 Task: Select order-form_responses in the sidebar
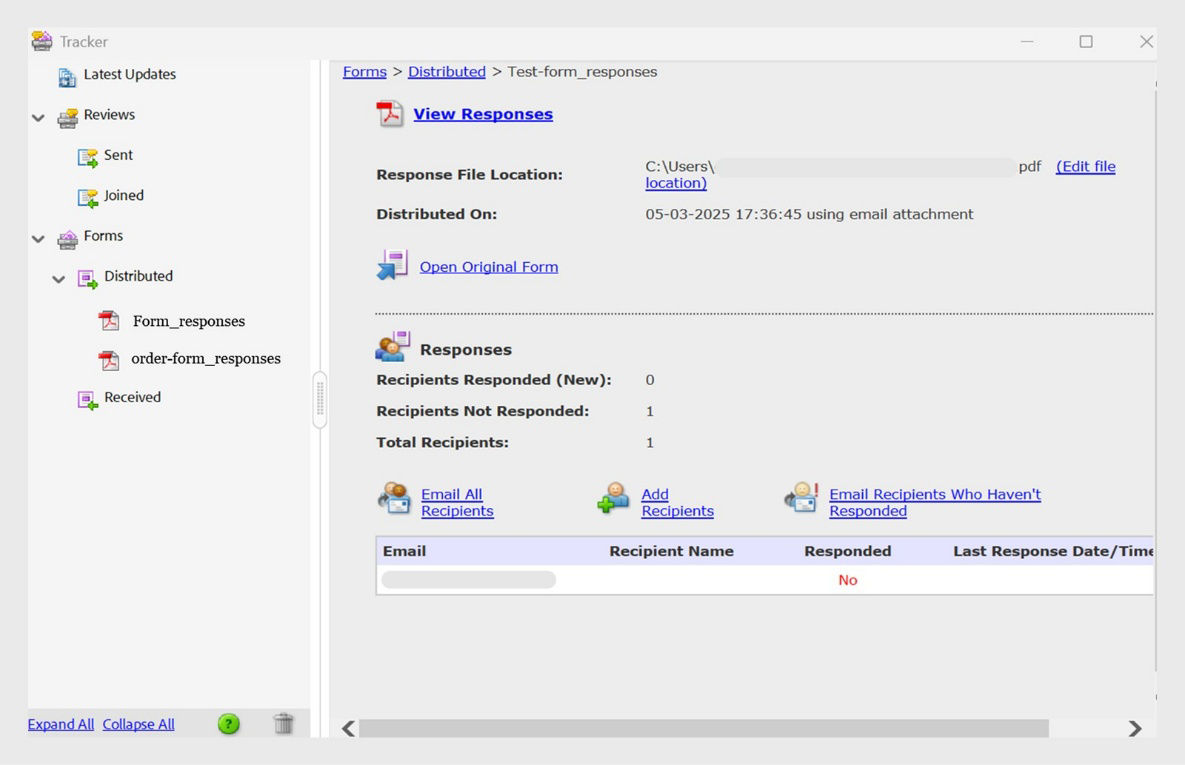point(206,358)
